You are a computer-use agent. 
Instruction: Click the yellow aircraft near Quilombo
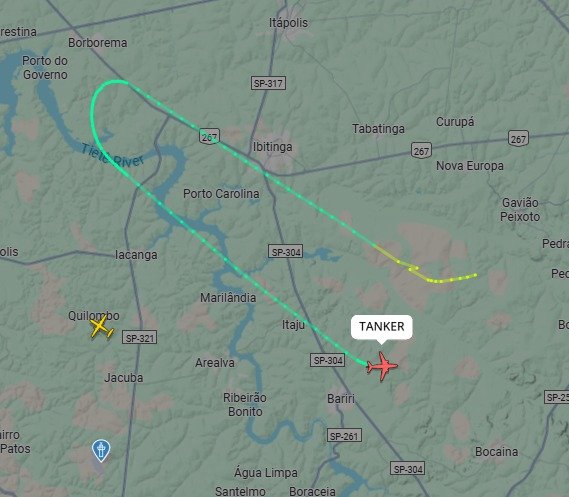(x=101, y=327)
